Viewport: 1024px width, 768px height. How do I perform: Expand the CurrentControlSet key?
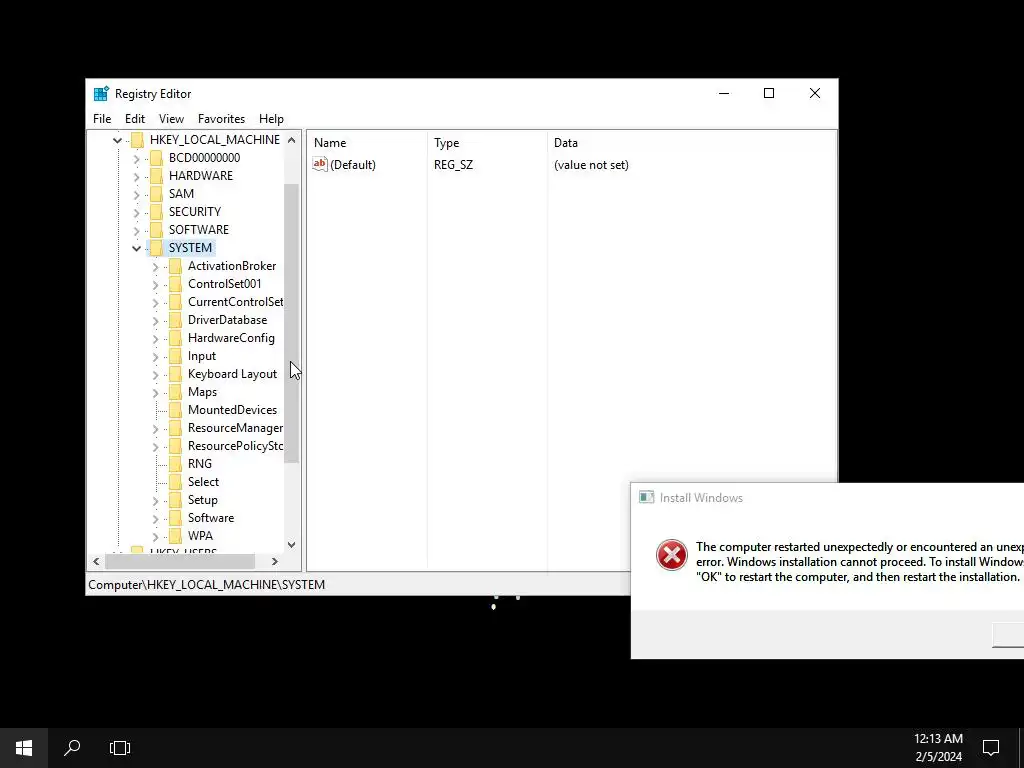155,302
